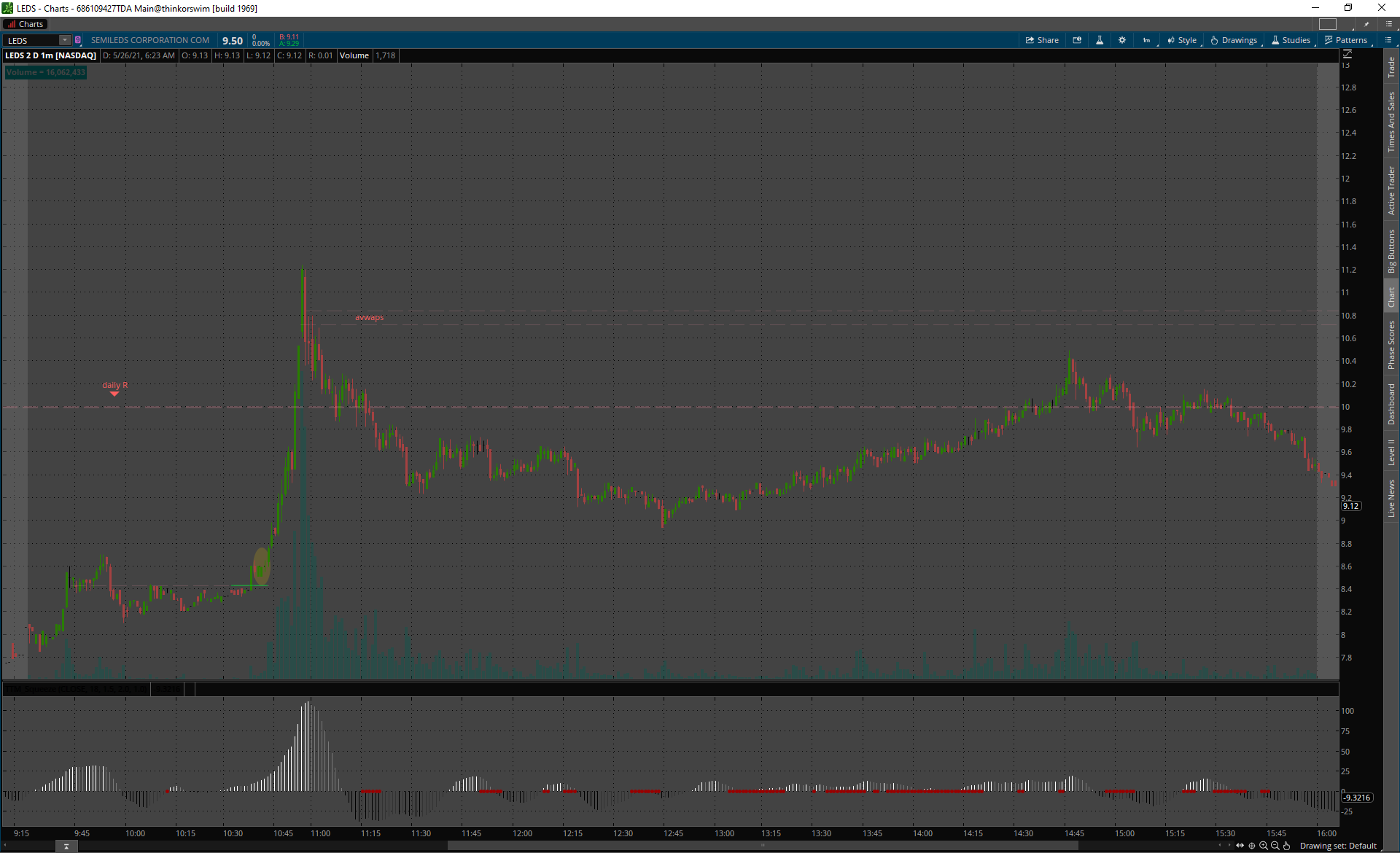1400x853 pixels.
Task: Click the zoom in magnifier icon
Action: click(1264, 846)
